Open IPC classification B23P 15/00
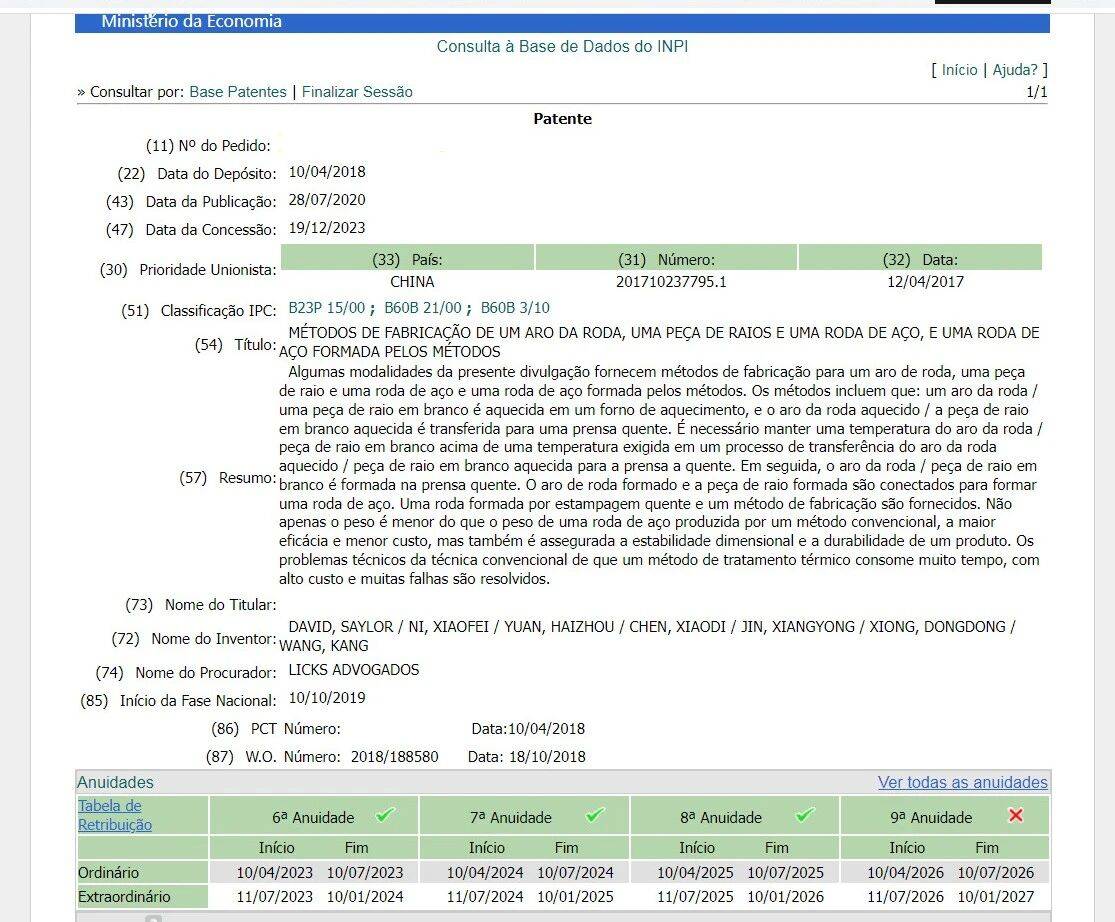The image size is (1115, 922). [326, 308]
